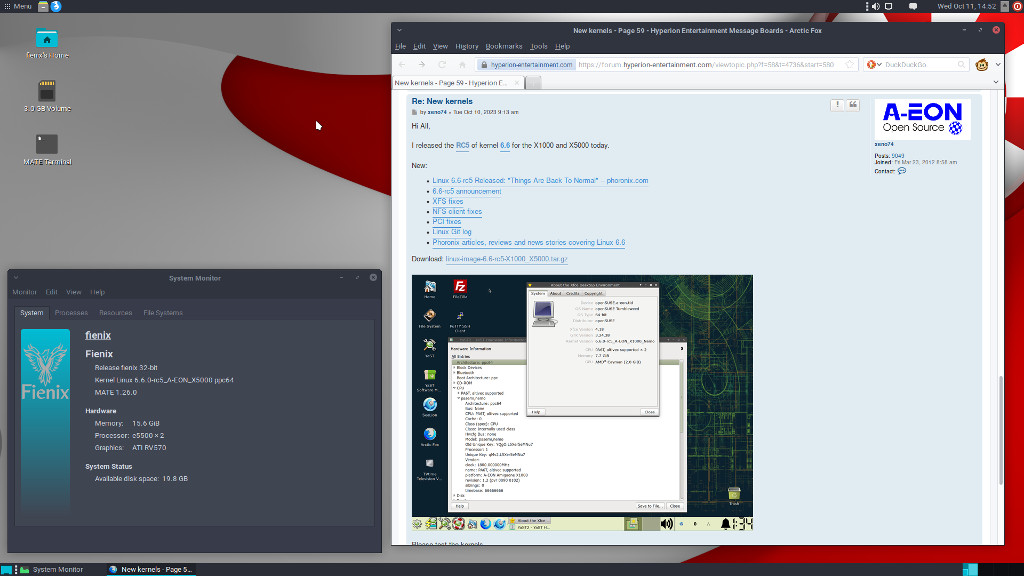Expand the toolbar overflow chevron
The width and height of the screenshot is (1024, 576).
tap(998, 65)
